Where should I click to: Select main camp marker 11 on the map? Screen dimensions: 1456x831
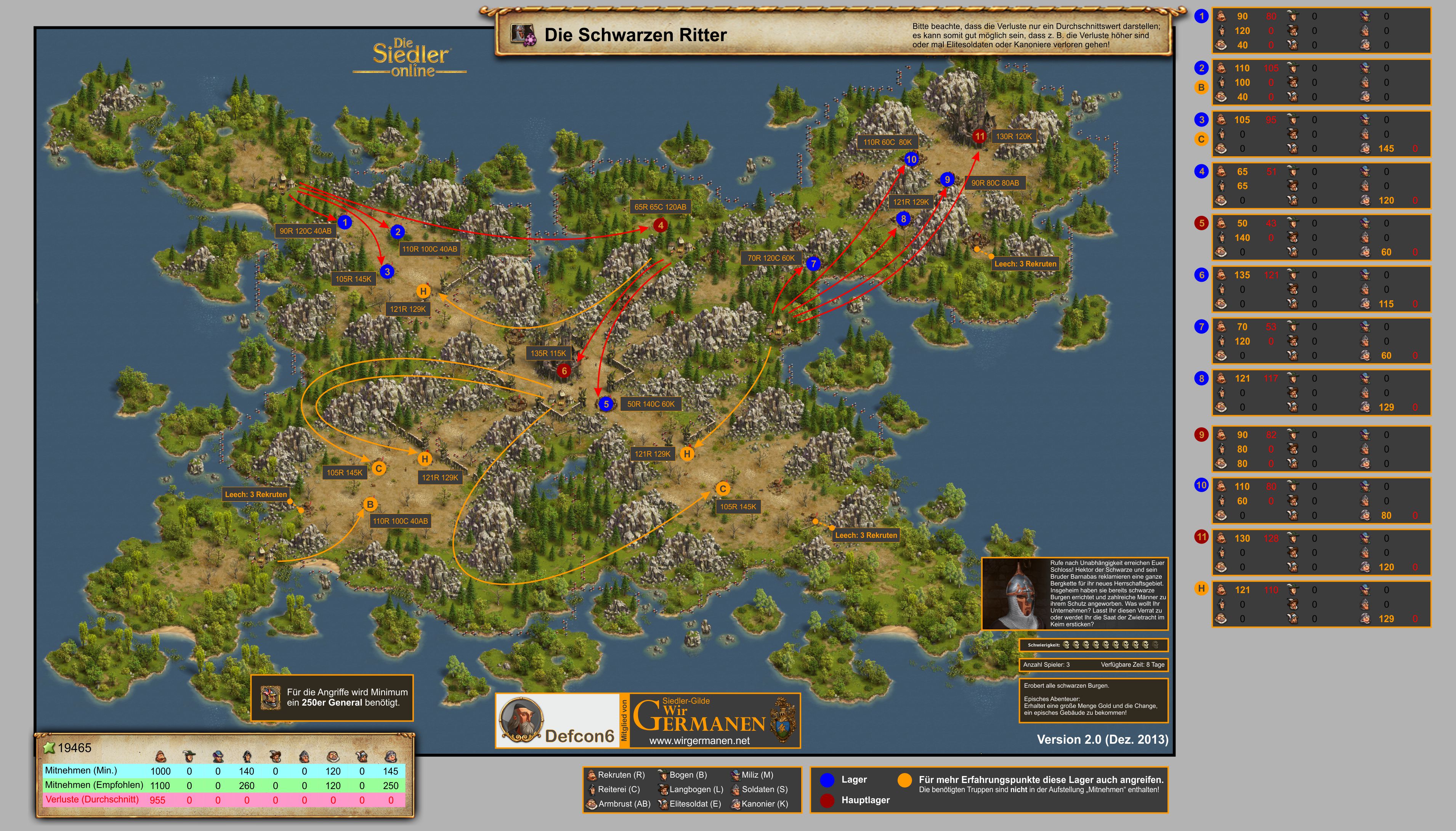click(x=980, y=136)
